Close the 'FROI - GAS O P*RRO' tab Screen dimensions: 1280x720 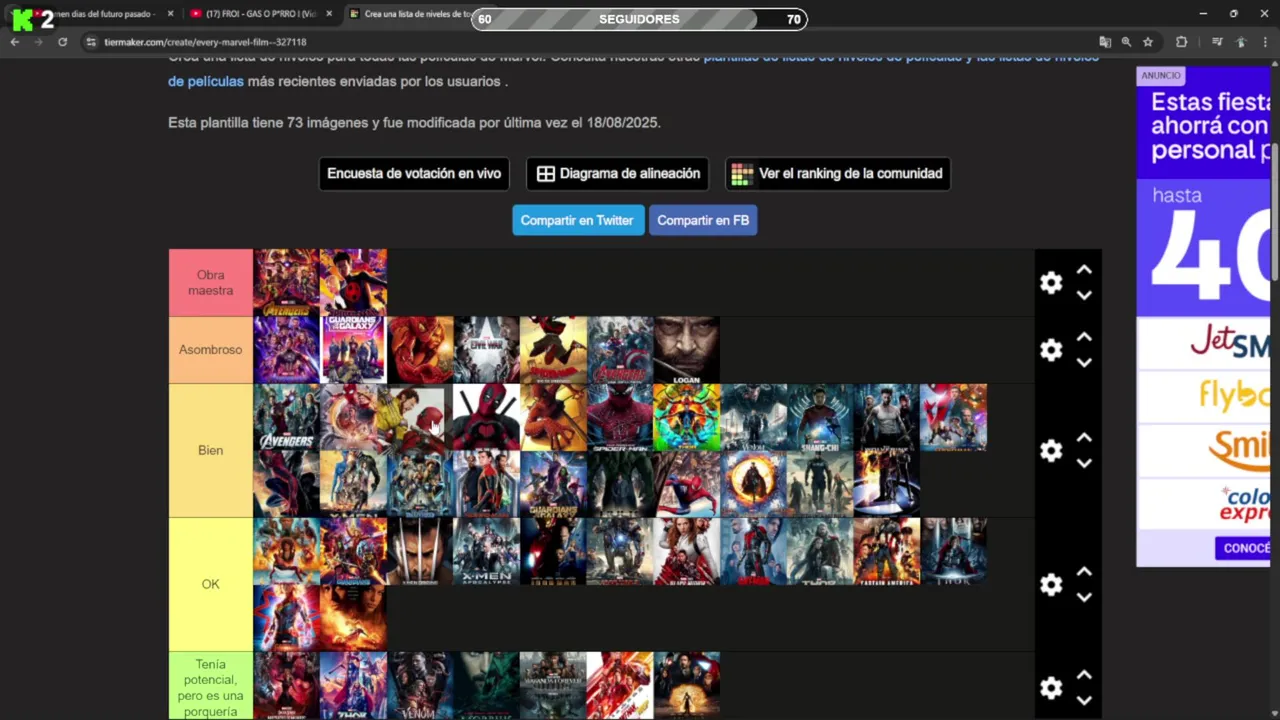[x=329, y=14]
